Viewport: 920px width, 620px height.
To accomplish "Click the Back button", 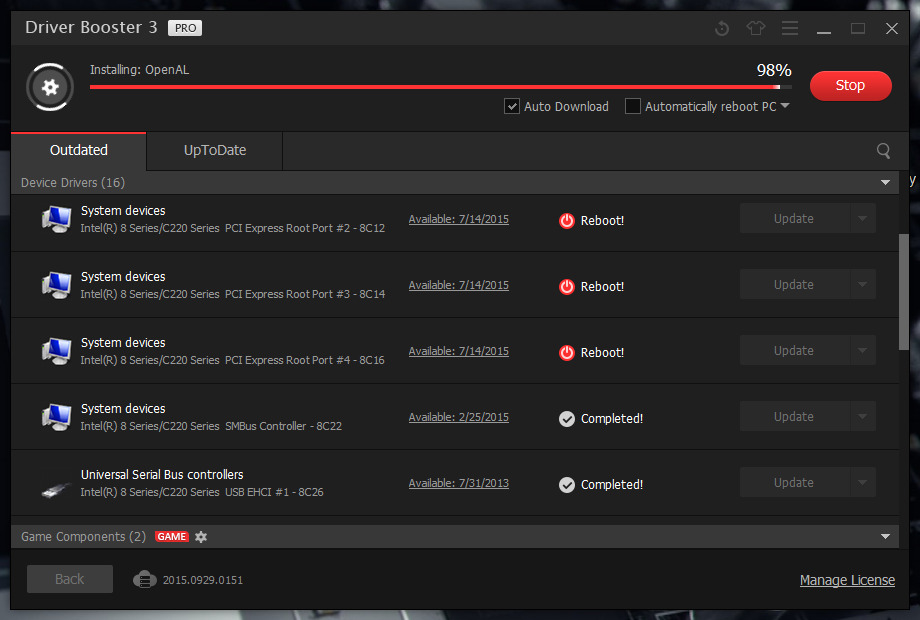I will click(x=70, y=579).
